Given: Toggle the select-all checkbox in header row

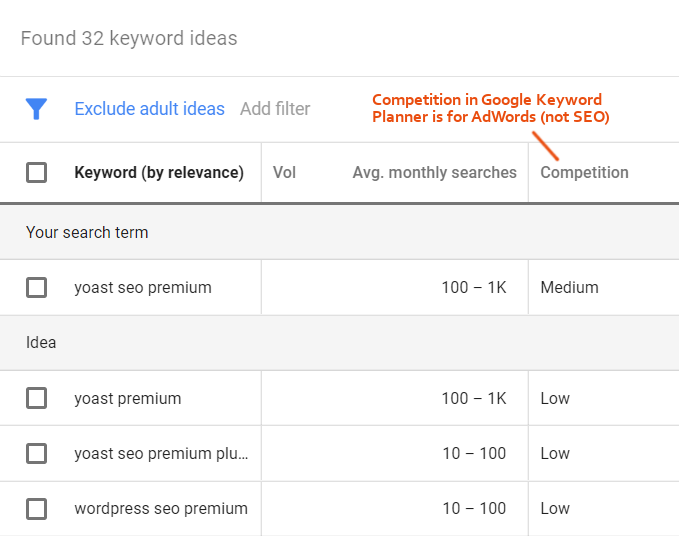Looking at the screenshot, I should tap(37, 173).
